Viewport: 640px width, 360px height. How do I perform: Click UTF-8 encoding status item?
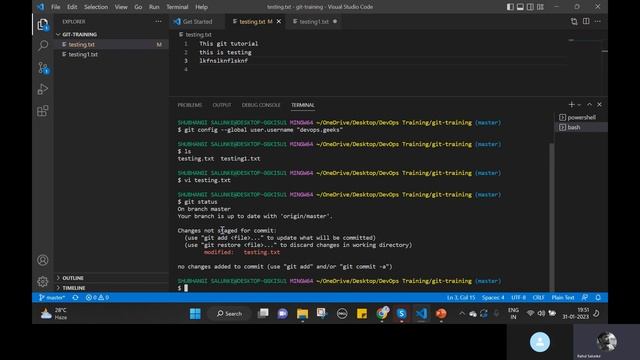[518, 298]
